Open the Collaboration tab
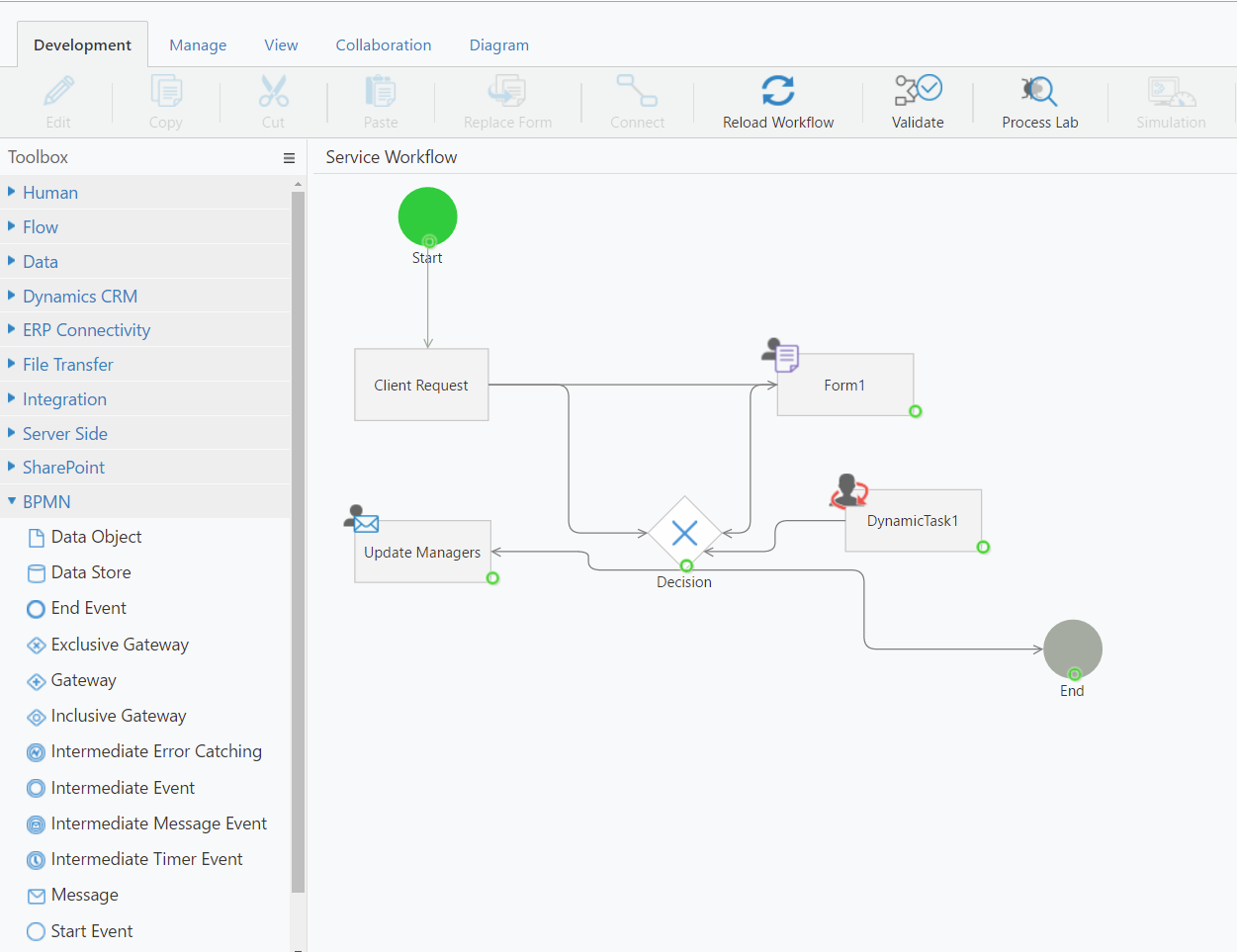1237x952 pixels. (384, 45)
